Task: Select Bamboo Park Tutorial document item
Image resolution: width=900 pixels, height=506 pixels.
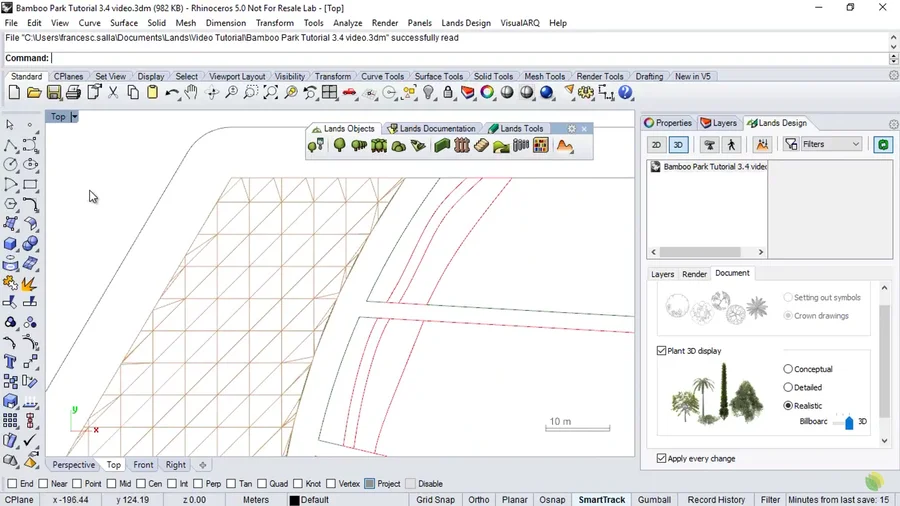Action: 709,166
